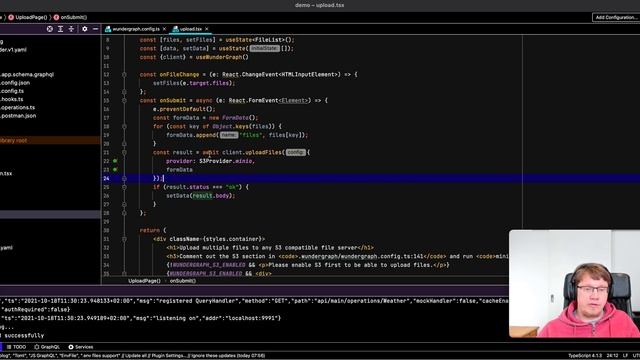This screenshot has height=360, width=640.
Task: Click UploadPage() in bottom editor breadcrumb
Action: tap(144, 281)
